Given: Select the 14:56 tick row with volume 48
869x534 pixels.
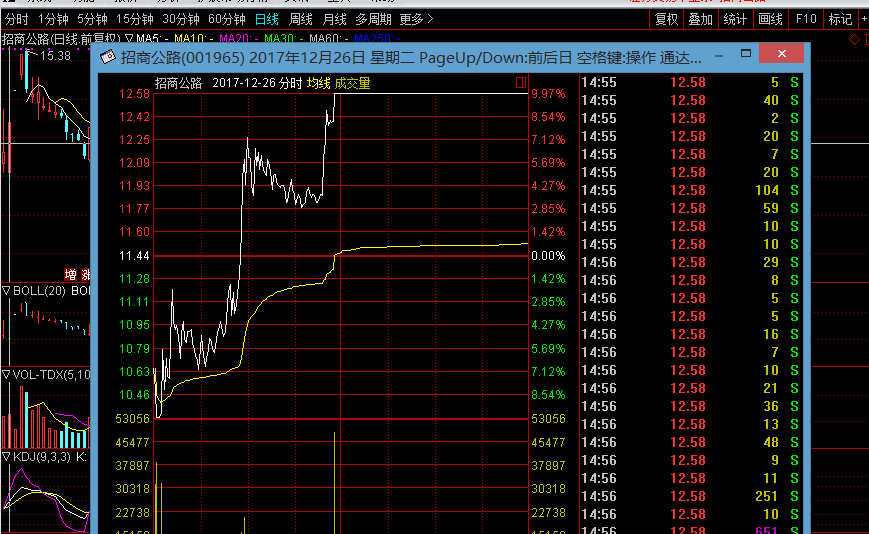Looking at the screenshot, I should [690, 442].
